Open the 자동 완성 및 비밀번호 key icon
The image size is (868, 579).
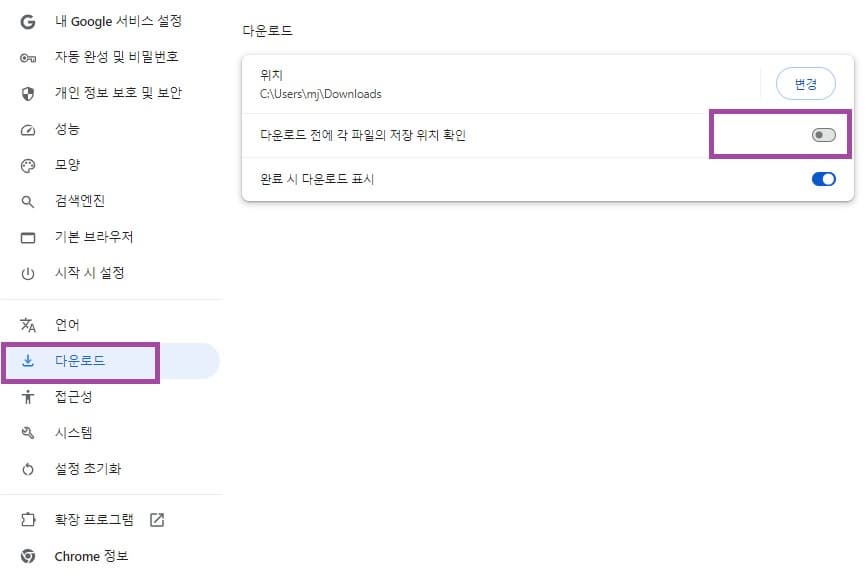(x=27, y=57)
